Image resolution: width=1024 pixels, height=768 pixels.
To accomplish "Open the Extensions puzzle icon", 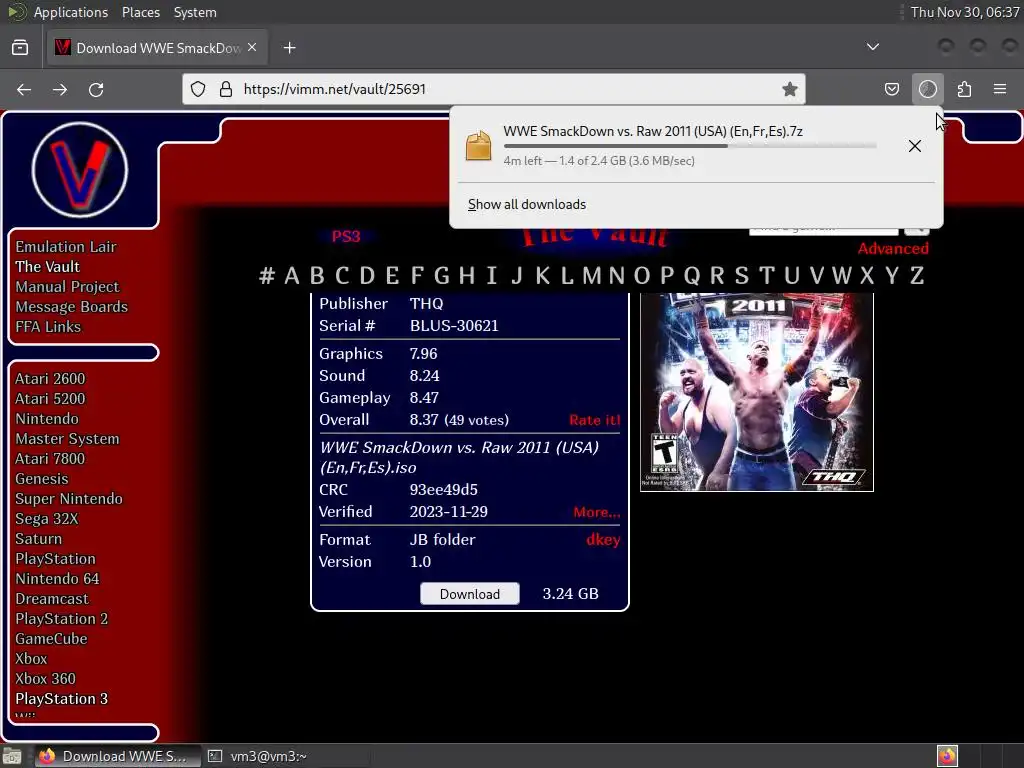I will pos(964,89).
